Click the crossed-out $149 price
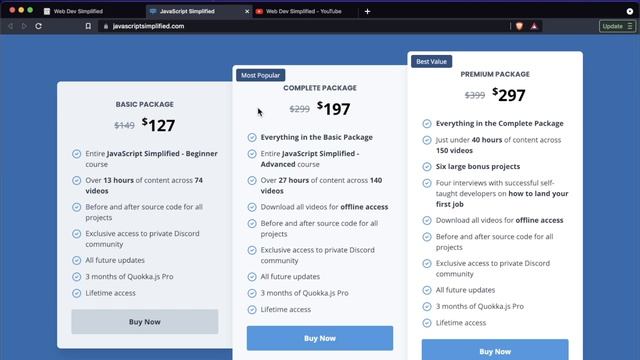 point(124,126)
